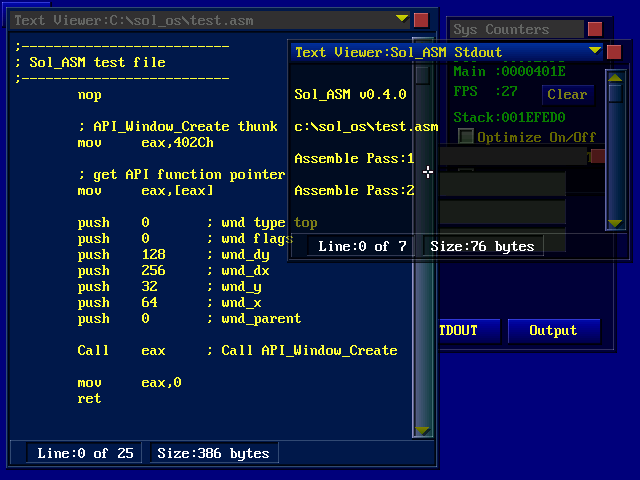Click the Sys Counters scrollbar thumb
This screenshot has width=640, height=480.
615,94
